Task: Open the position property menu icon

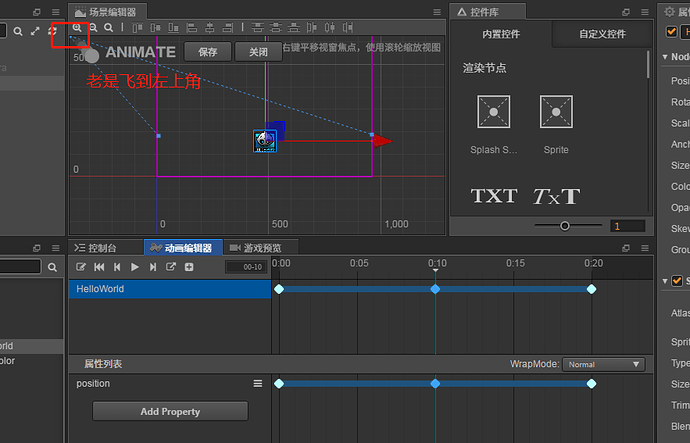Action: [257, 384]
